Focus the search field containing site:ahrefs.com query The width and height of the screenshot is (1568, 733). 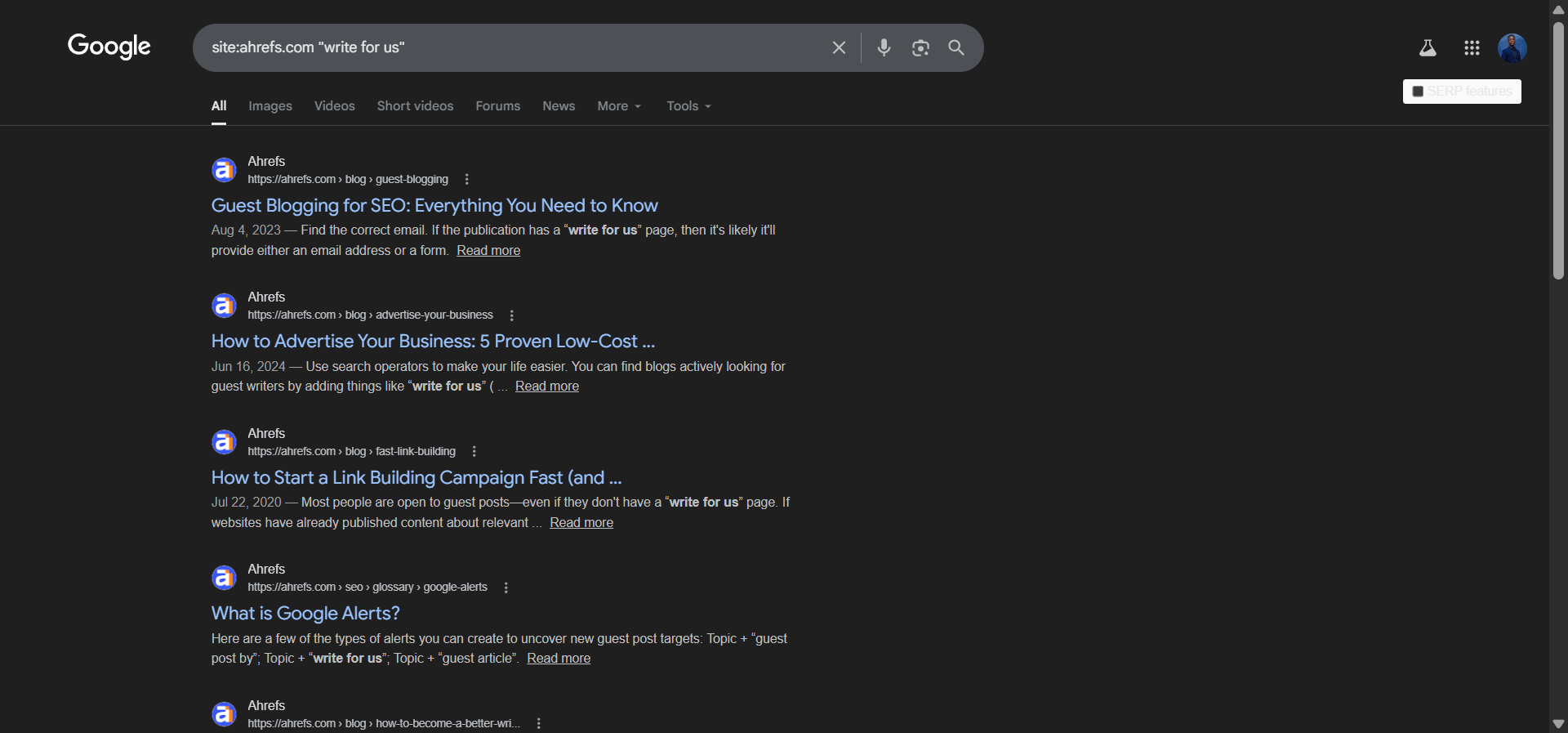[514, 47]
